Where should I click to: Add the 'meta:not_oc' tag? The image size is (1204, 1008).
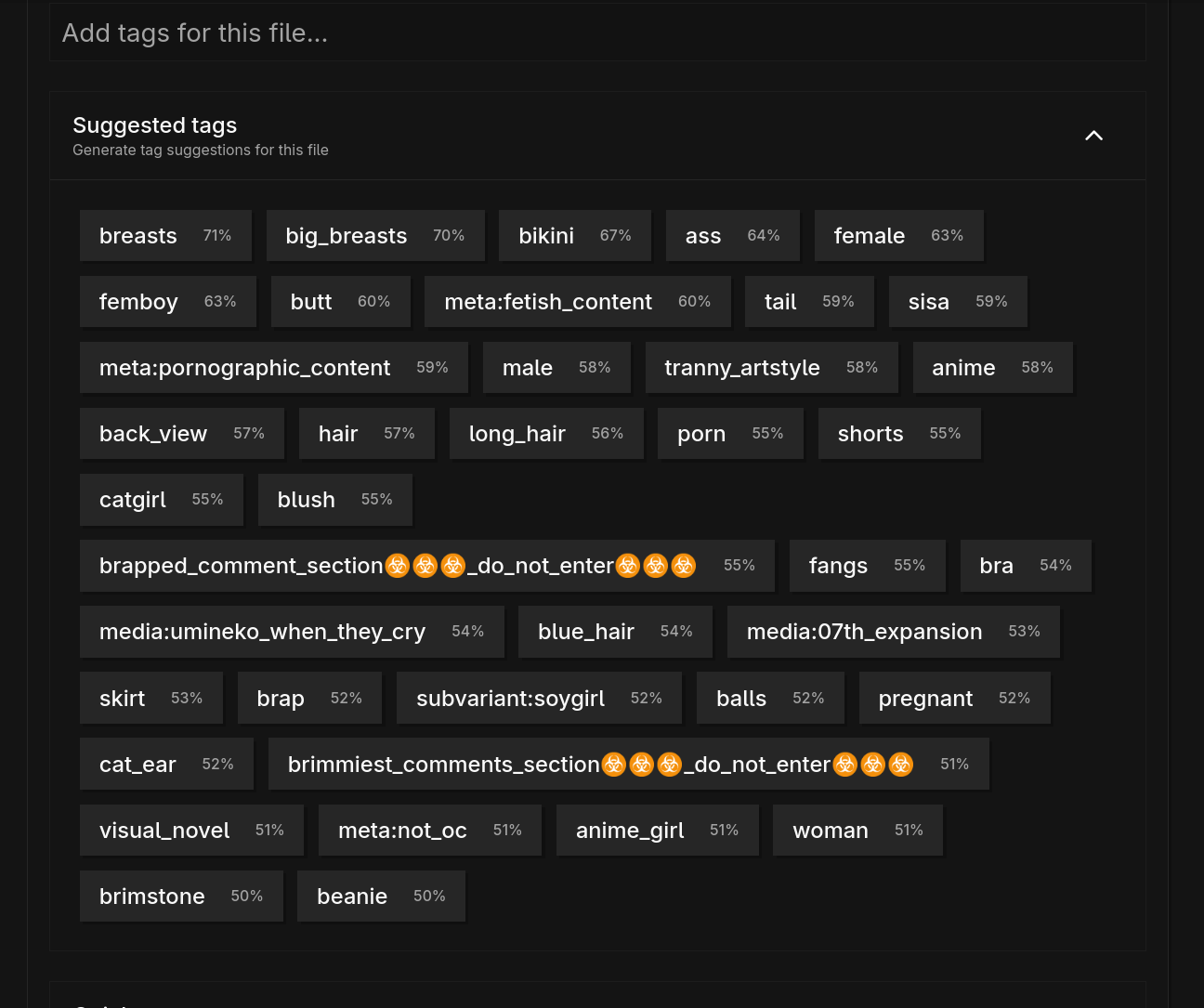coord(429,831)
